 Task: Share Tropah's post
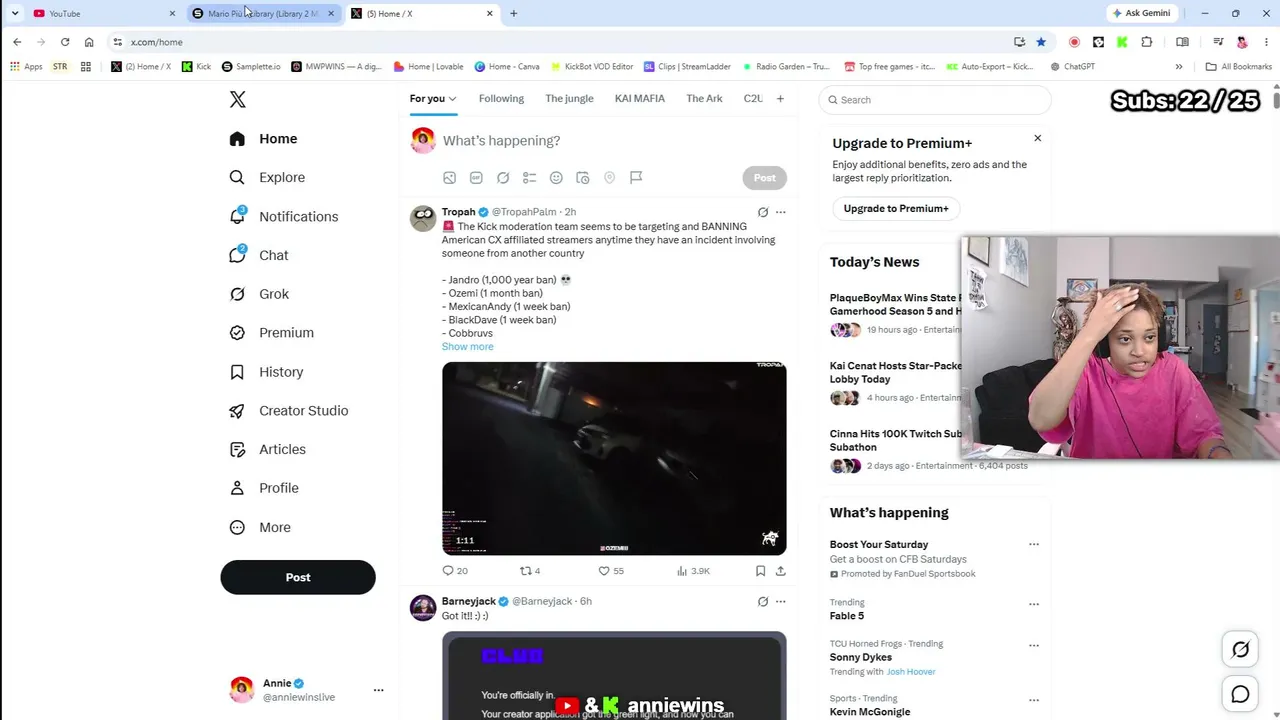pyautogui.click(x=781, y=571)
